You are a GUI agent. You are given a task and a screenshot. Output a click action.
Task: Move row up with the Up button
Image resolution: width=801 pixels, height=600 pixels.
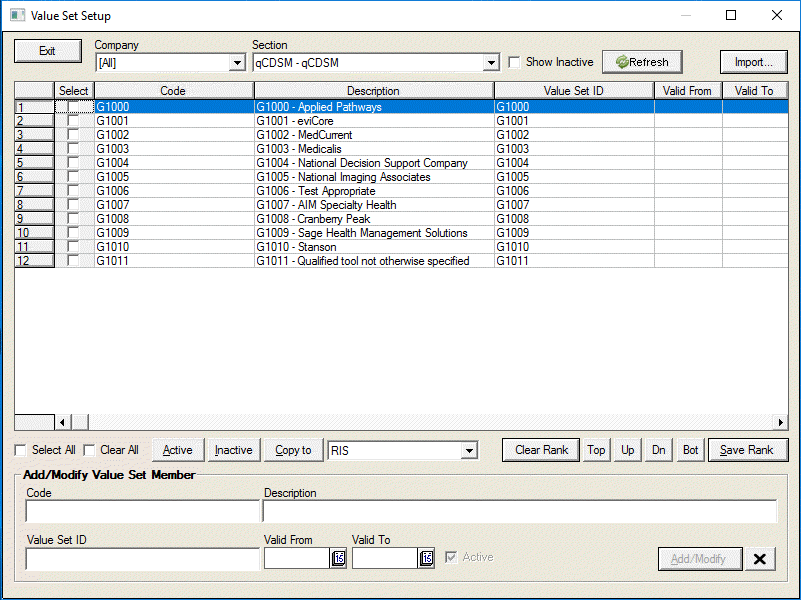(627, 450)
